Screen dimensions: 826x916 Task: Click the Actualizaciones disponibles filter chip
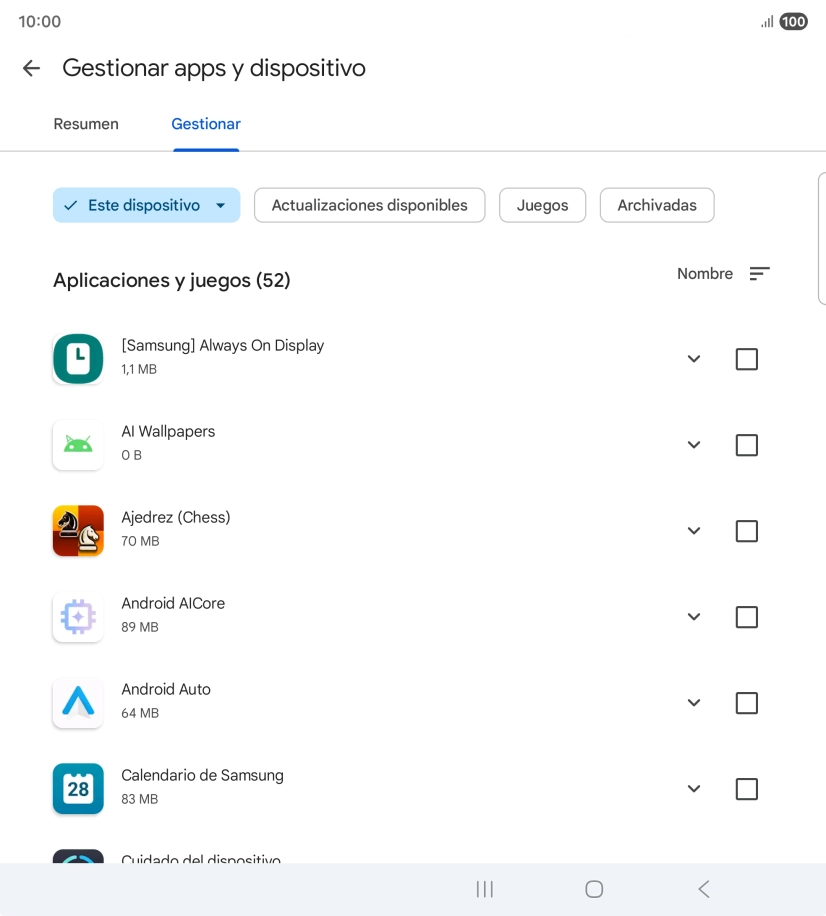click(369, 205)
